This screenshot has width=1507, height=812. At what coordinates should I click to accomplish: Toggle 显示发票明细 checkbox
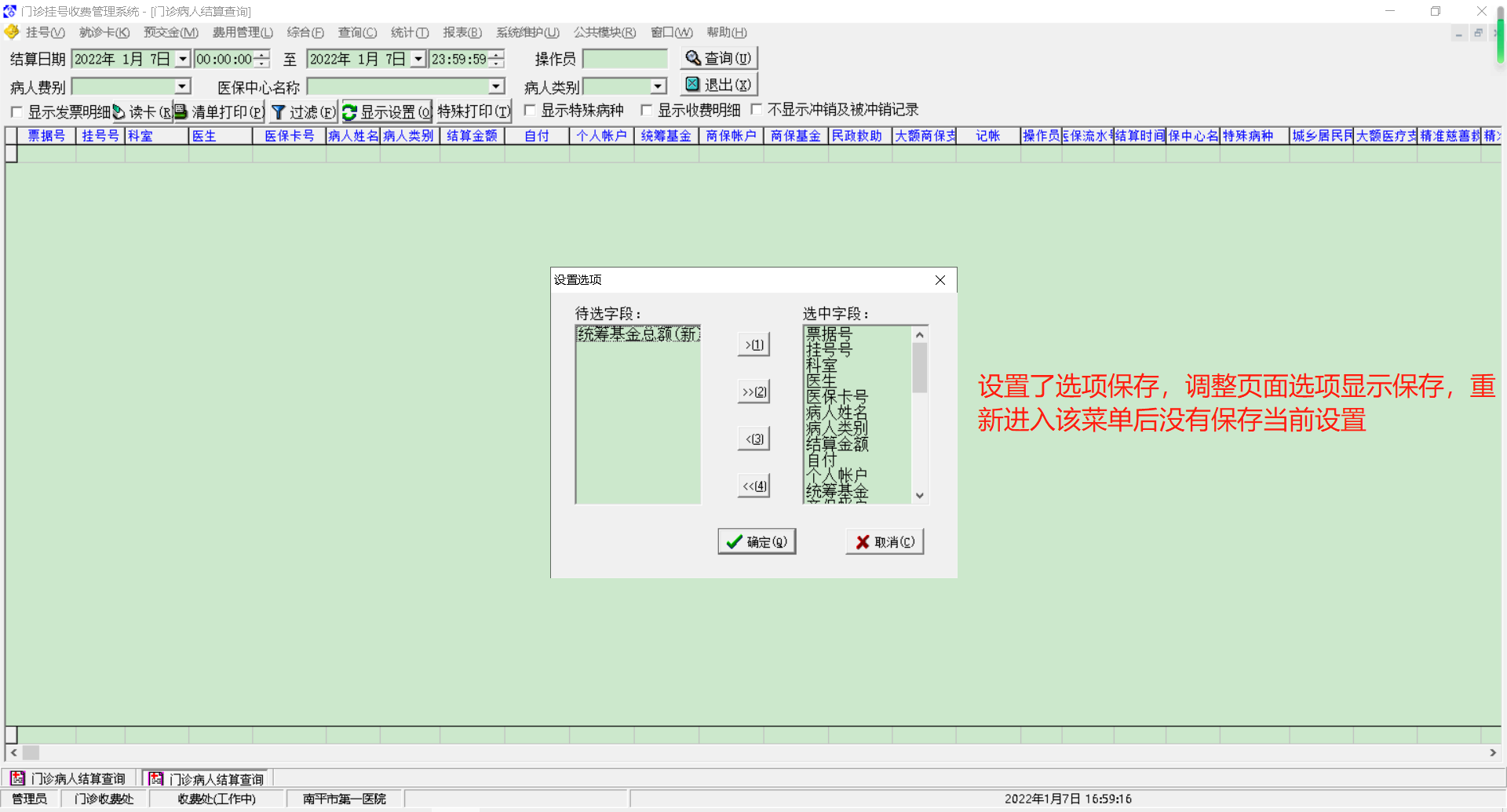pyautogui.click(x=16, y=112)
